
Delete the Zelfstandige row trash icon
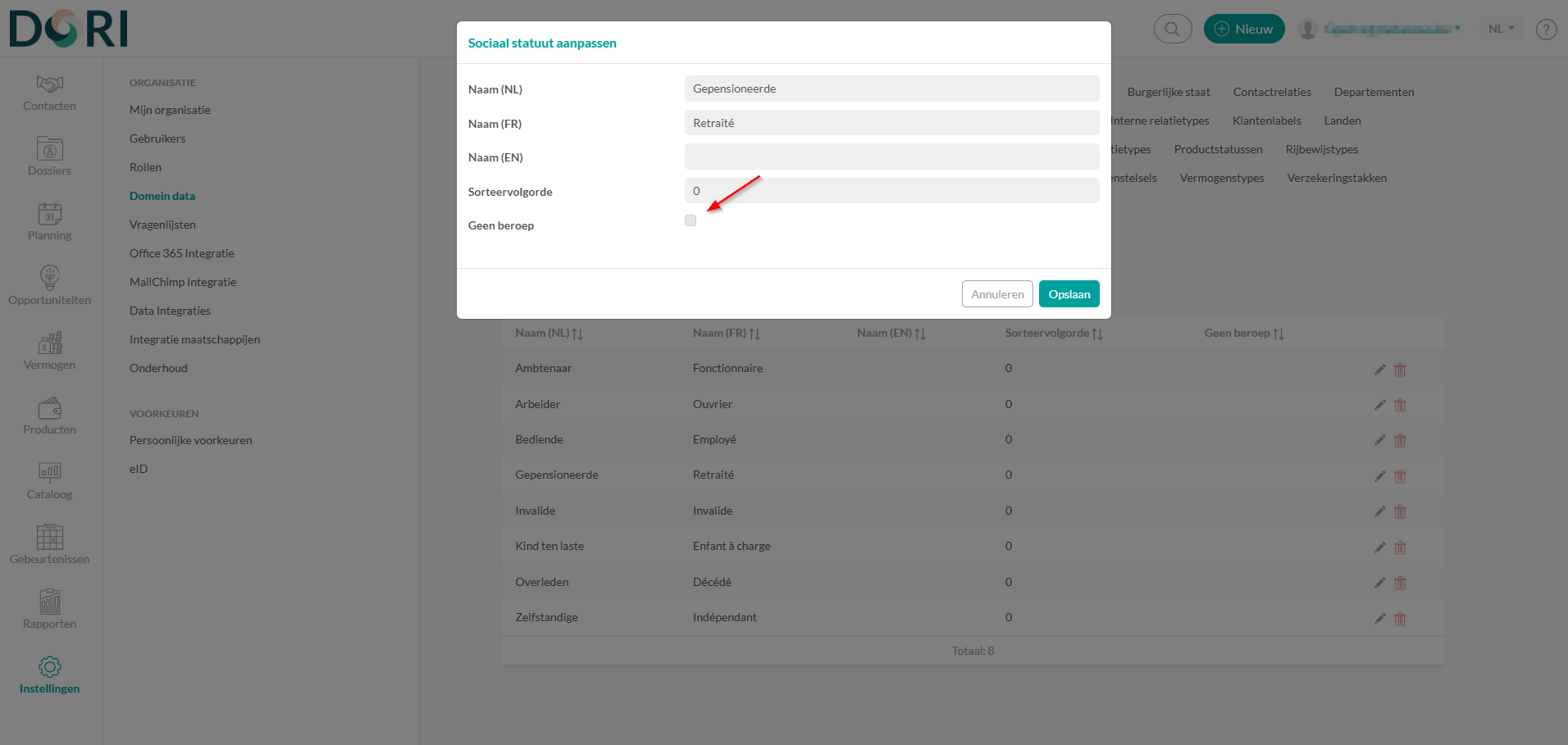point(1400,619)
